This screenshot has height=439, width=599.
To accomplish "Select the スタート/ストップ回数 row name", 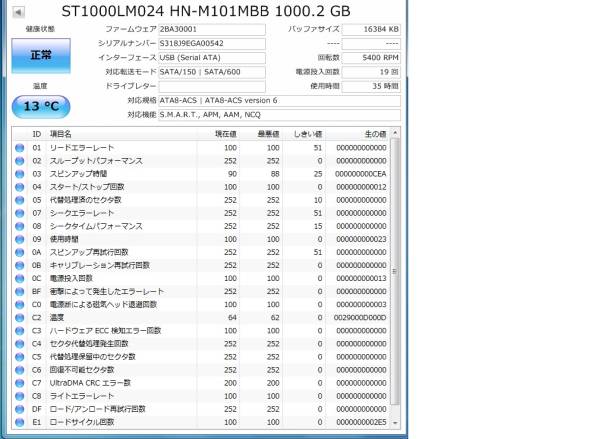I will click(87, 187).
